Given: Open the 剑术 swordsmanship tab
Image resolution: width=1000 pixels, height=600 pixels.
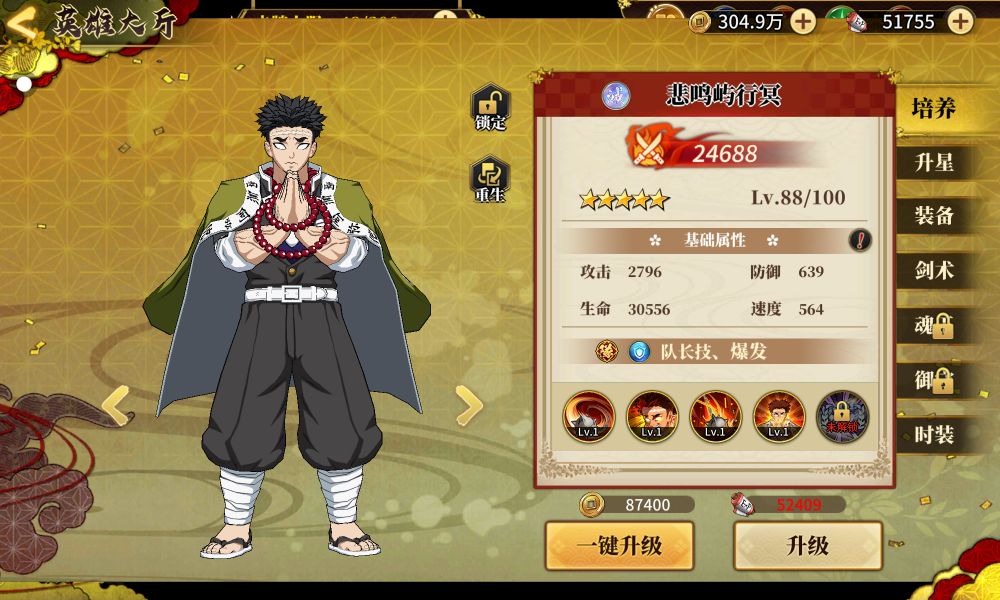Looking at the screenshot, I should pyautogui.click(x=934, y=270).
